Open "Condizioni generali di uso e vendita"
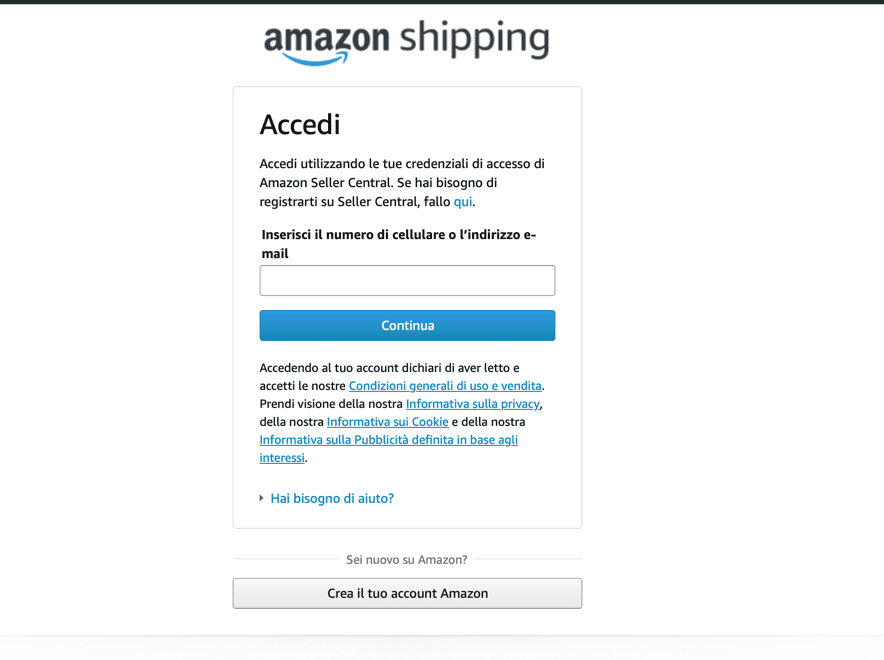884x660 pixels. 445,385
